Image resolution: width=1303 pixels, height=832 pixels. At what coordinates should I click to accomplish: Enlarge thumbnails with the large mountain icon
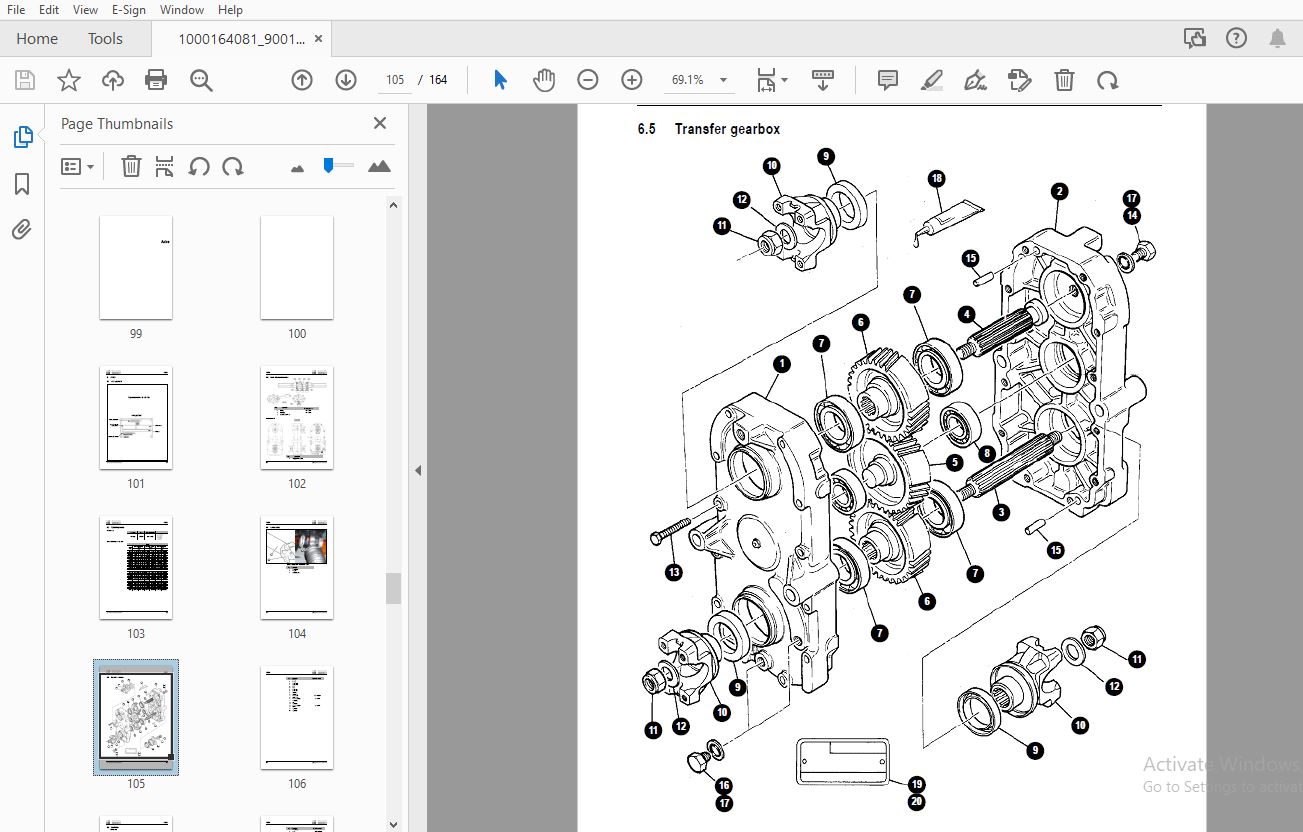click(379, 166)
